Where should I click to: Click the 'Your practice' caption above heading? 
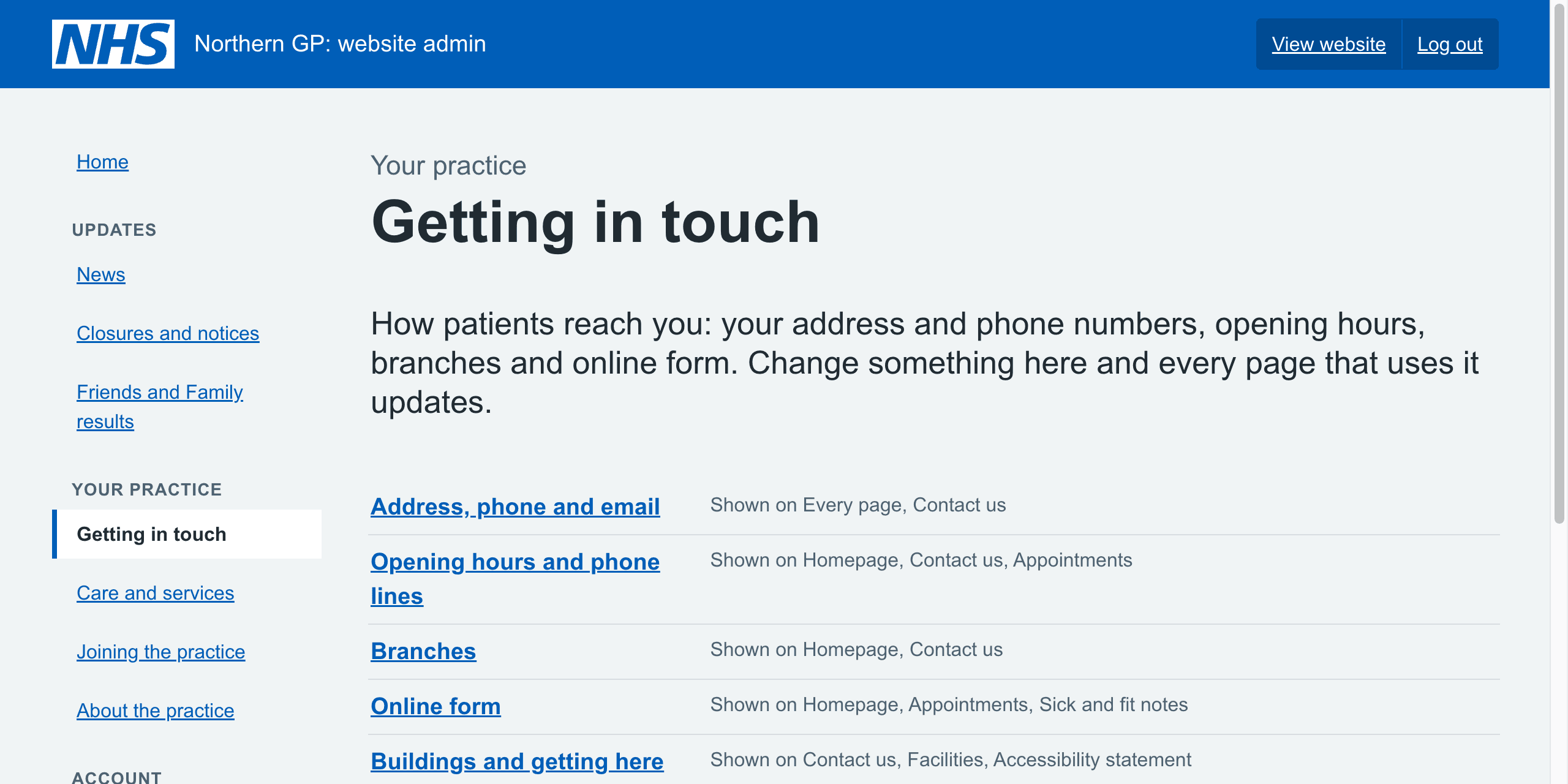[x=448, y=165]
